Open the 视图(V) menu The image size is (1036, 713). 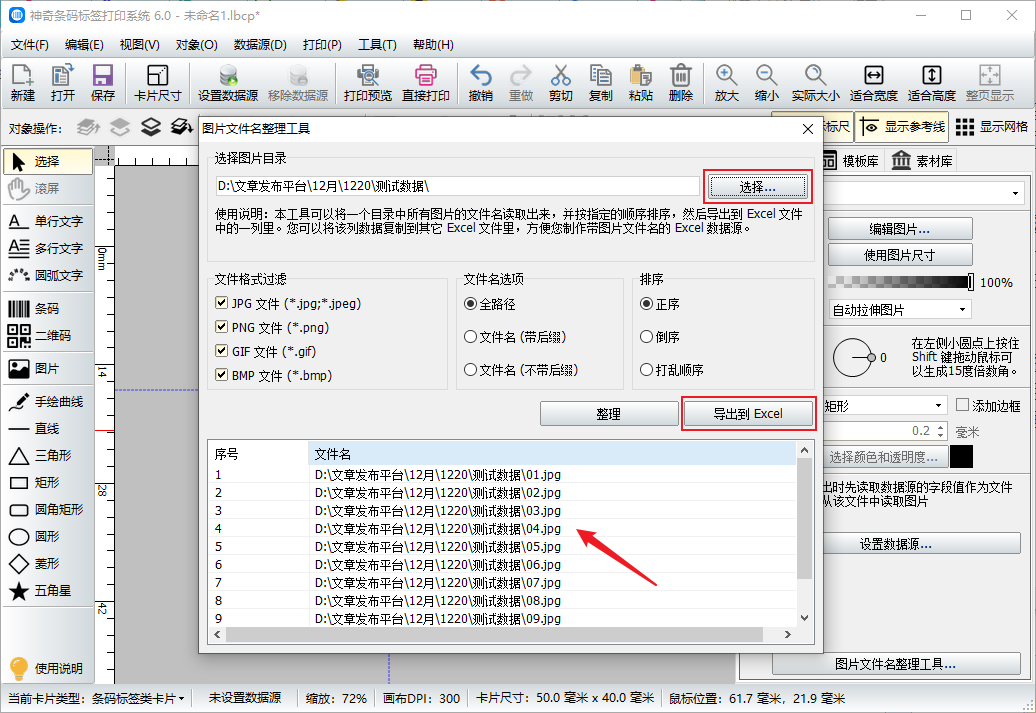point(139,45)
